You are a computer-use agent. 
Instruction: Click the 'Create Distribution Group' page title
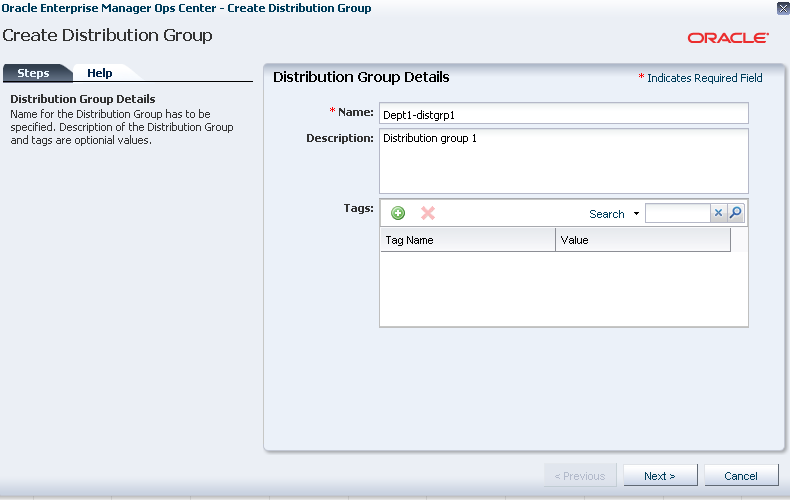click(x=107, y=35)
